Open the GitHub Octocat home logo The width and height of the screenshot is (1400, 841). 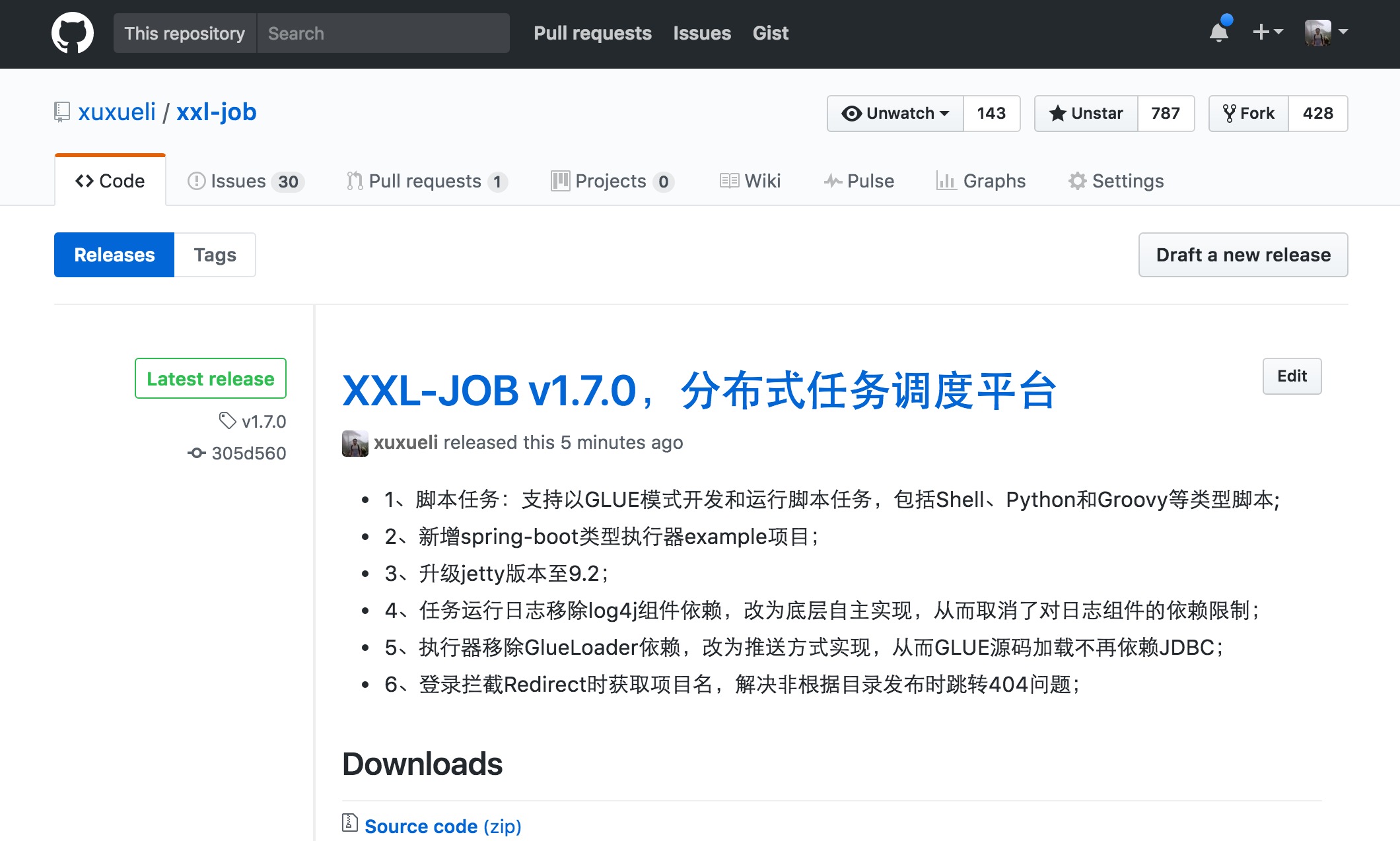pos(73,33)
